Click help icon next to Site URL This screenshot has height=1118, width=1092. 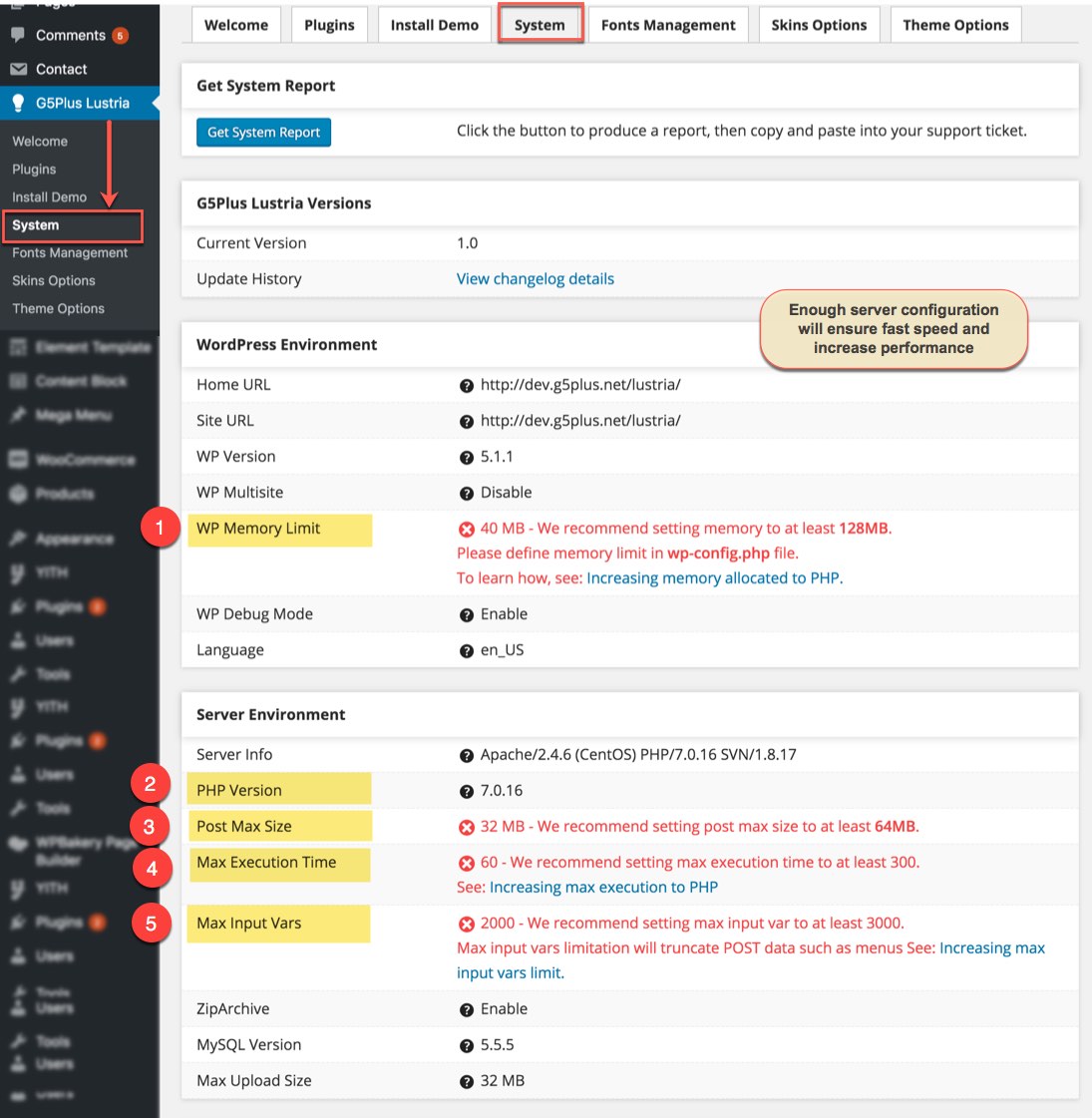point(466,422)
